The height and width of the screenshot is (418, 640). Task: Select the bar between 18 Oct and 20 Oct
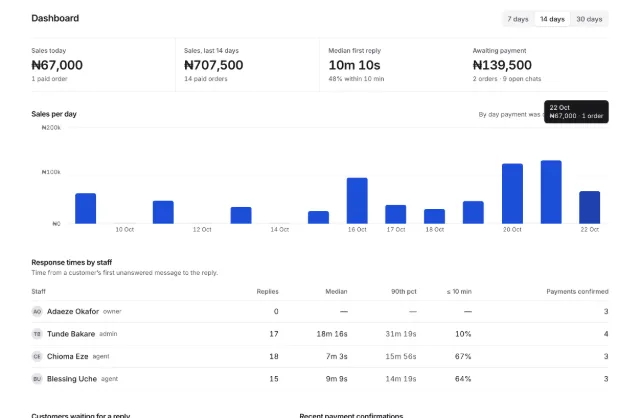473,212
